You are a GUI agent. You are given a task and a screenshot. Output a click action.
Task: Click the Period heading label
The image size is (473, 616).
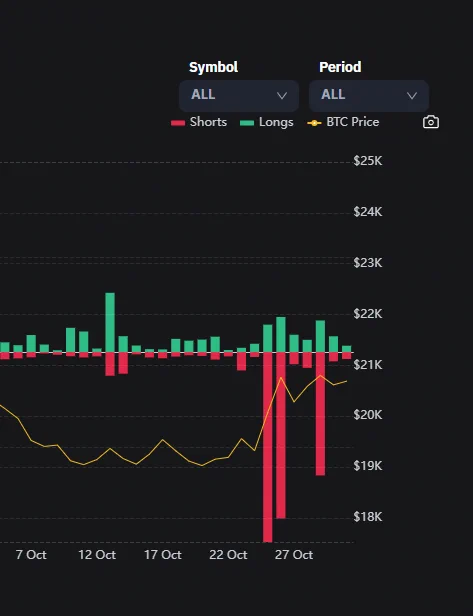click(x=340, y=67)
